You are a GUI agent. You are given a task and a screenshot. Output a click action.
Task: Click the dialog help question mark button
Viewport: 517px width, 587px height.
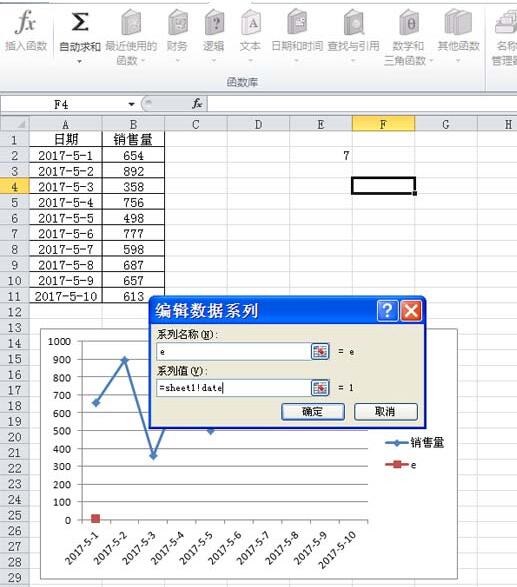coord(387,310)
